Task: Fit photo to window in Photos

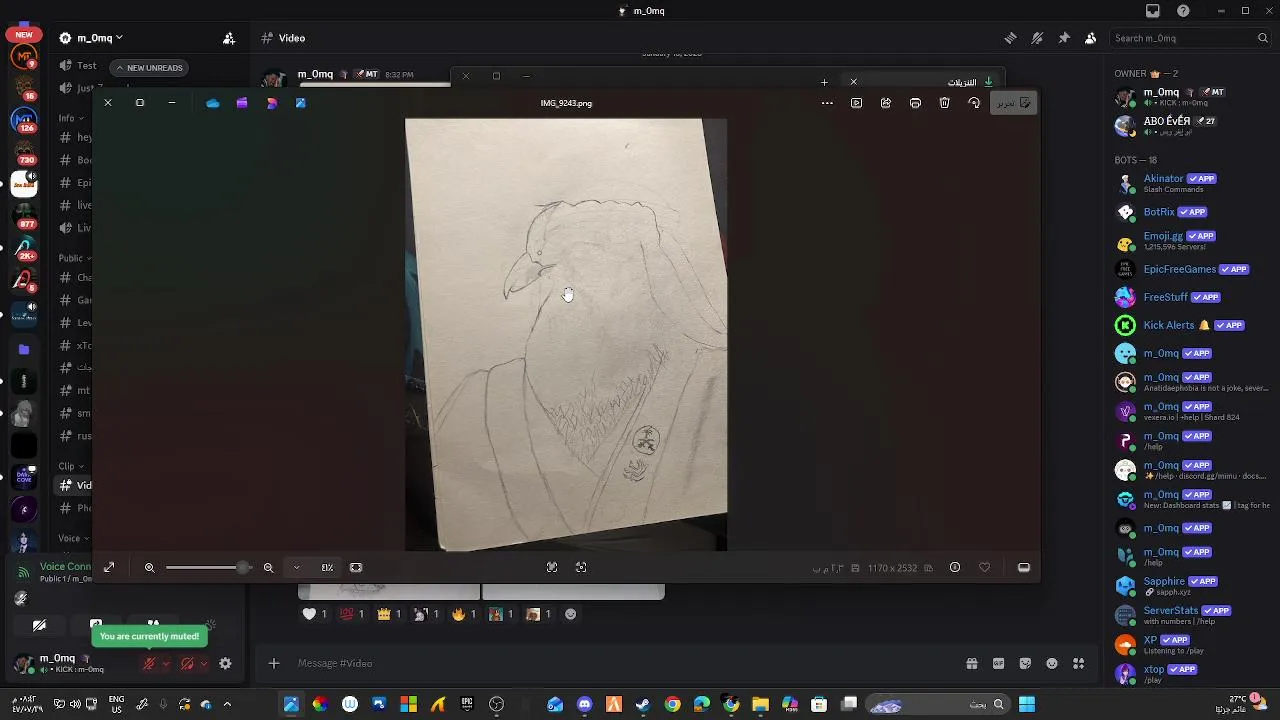Action: tap(356, 567)
